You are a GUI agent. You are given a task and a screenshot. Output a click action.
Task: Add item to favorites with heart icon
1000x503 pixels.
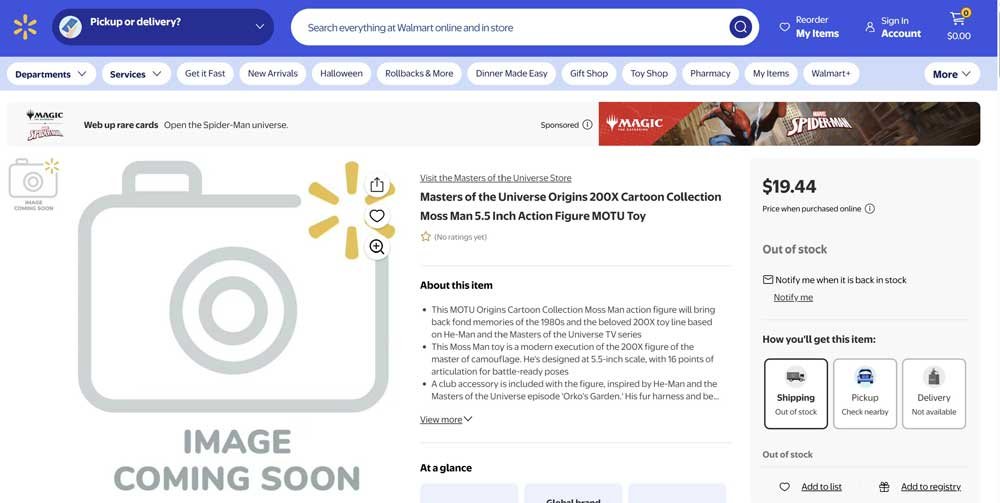[377, 216]
